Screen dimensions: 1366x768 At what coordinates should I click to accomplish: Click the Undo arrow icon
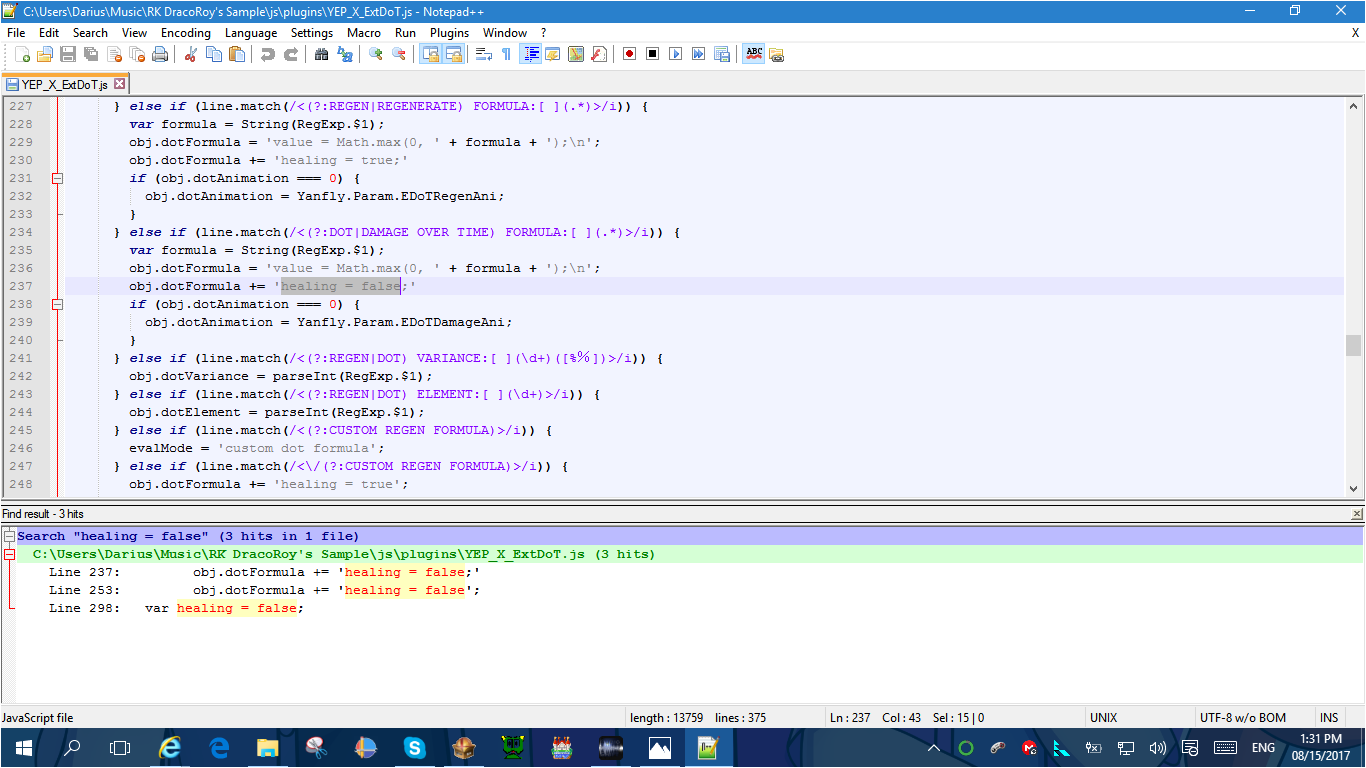pos(267,54)
